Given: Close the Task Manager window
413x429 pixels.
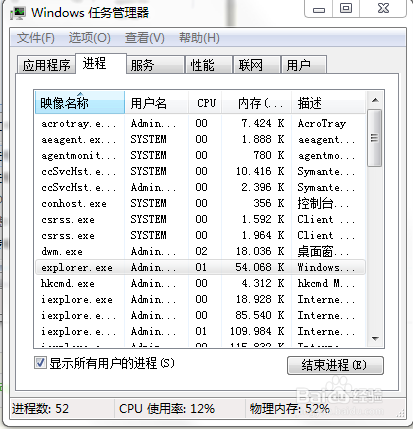Looking at the screenshot, I should point(383,8).
